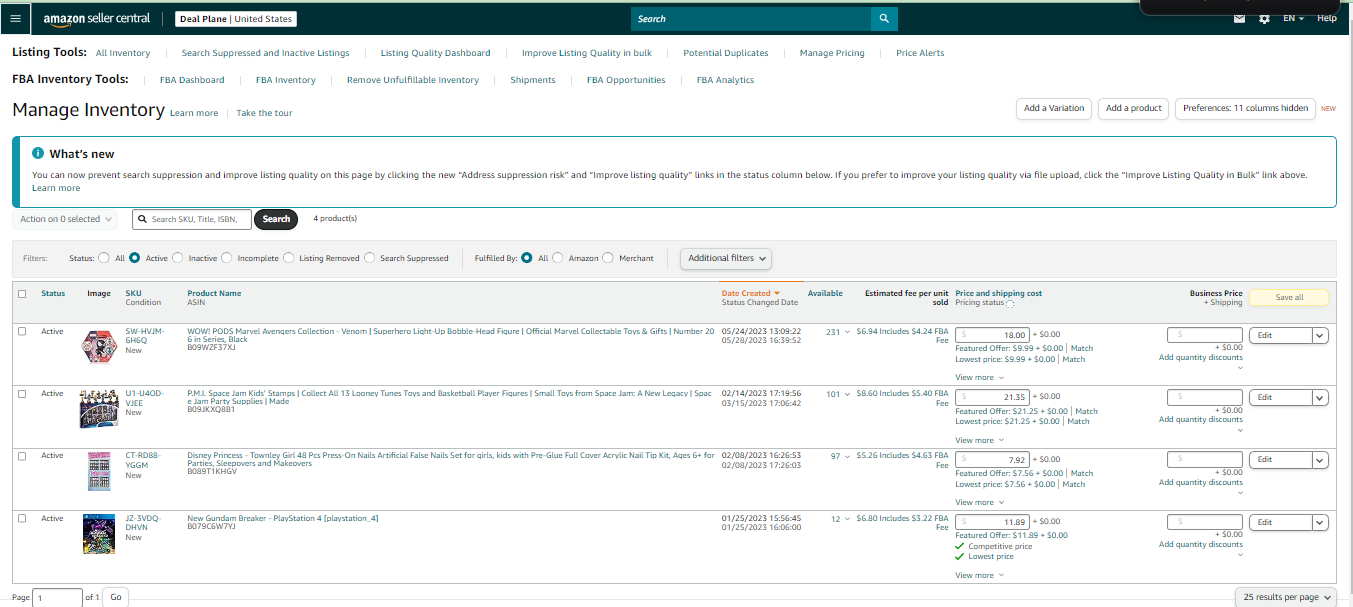Open the Help link in header
1353x607 pixels.
pyautogui.click(x=1326, y=19)
